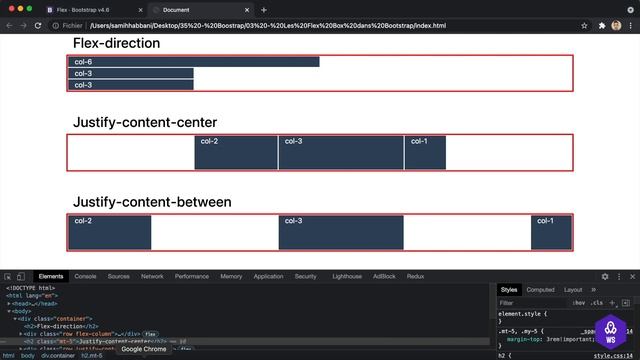640x360 pixels.
Task: Select the inspect element picker icon
Action: [x=8, y=277]
